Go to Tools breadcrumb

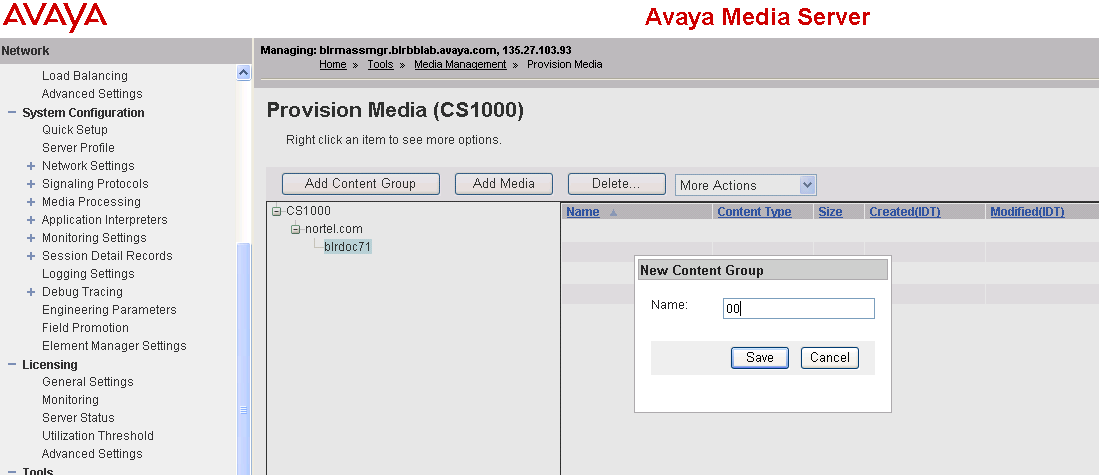(381, 64)
